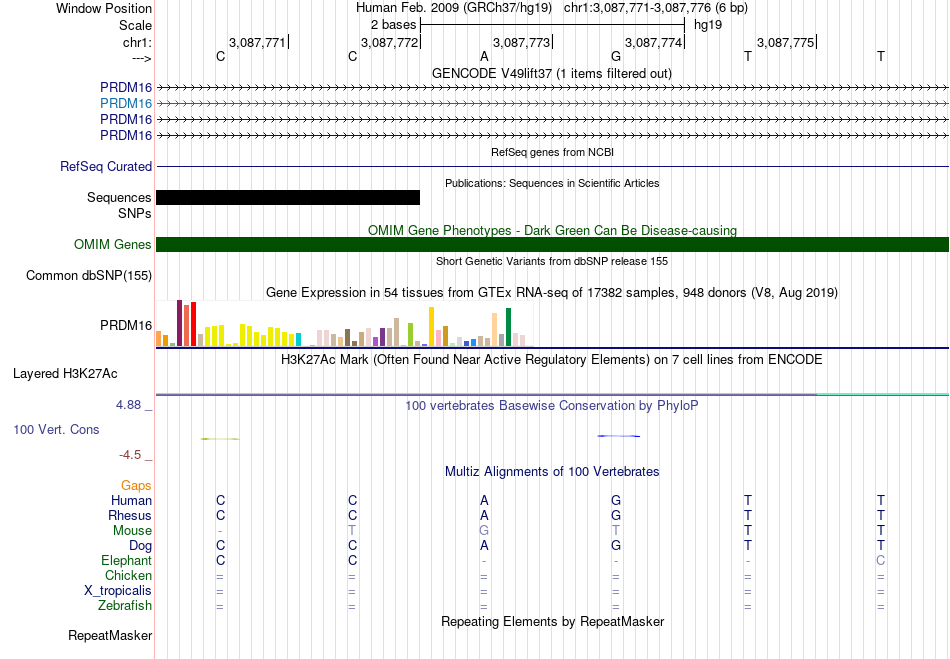Select the Zebrafish alignment row label
Viewport: 950px width, 659px height.
click(x=125, y=605)
